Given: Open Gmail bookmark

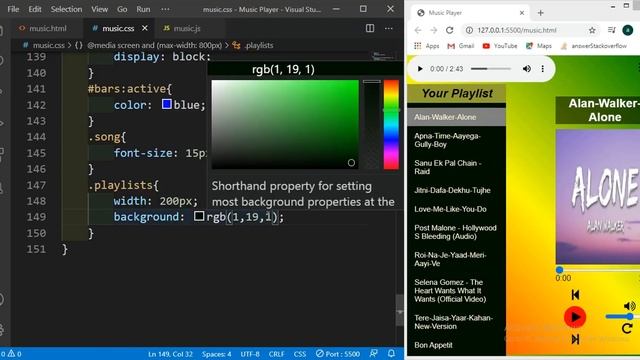Looking at the screenshot, I should pos(461,46).
